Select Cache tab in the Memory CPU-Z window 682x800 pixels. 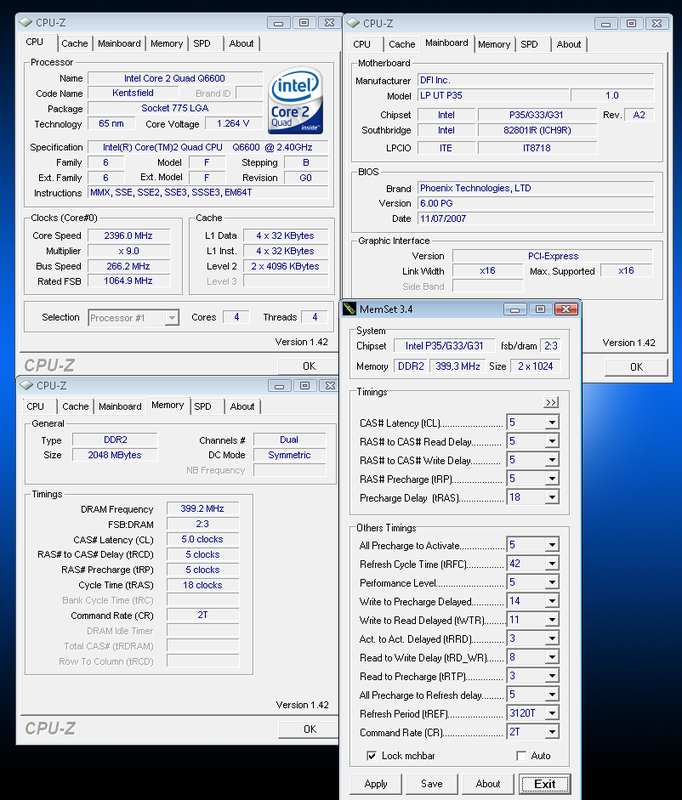tap(75, 407)
